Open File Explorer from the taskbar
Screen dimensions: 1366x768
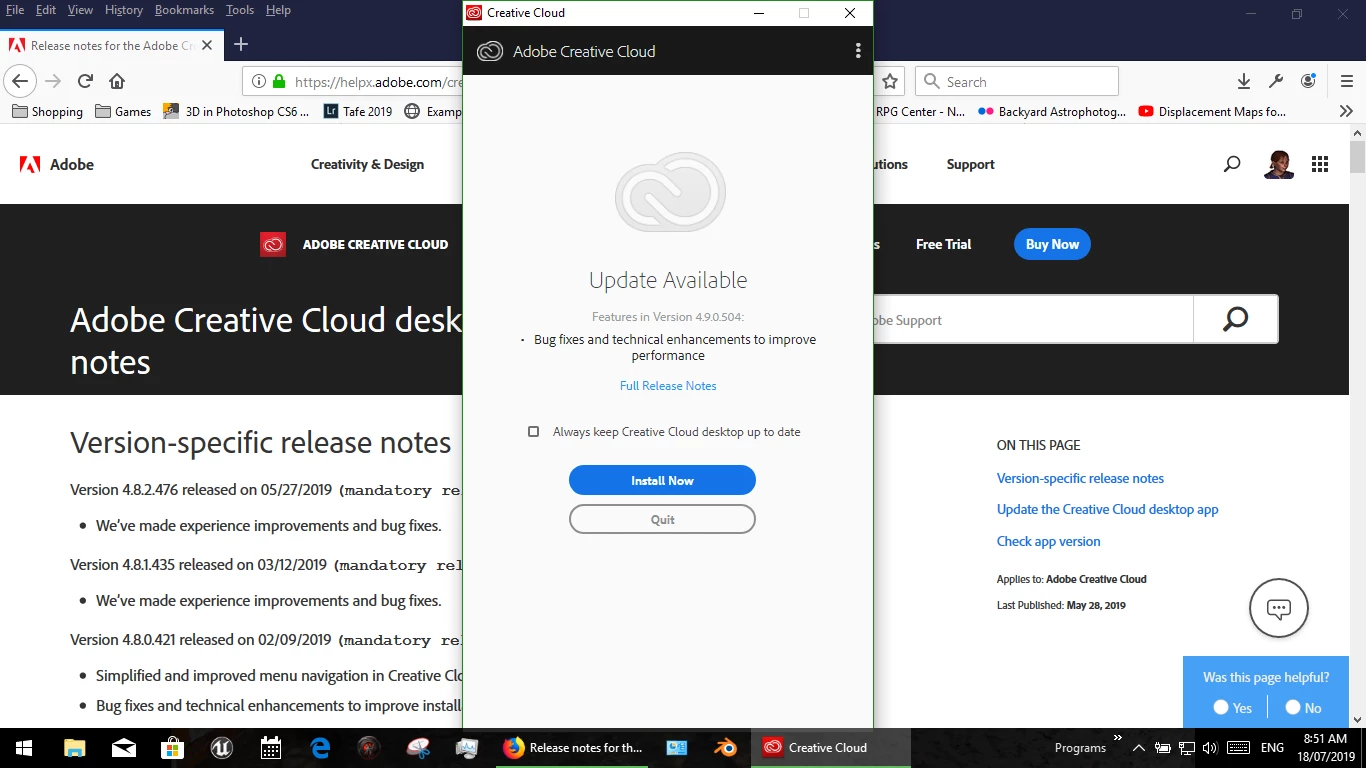[75, 747]
